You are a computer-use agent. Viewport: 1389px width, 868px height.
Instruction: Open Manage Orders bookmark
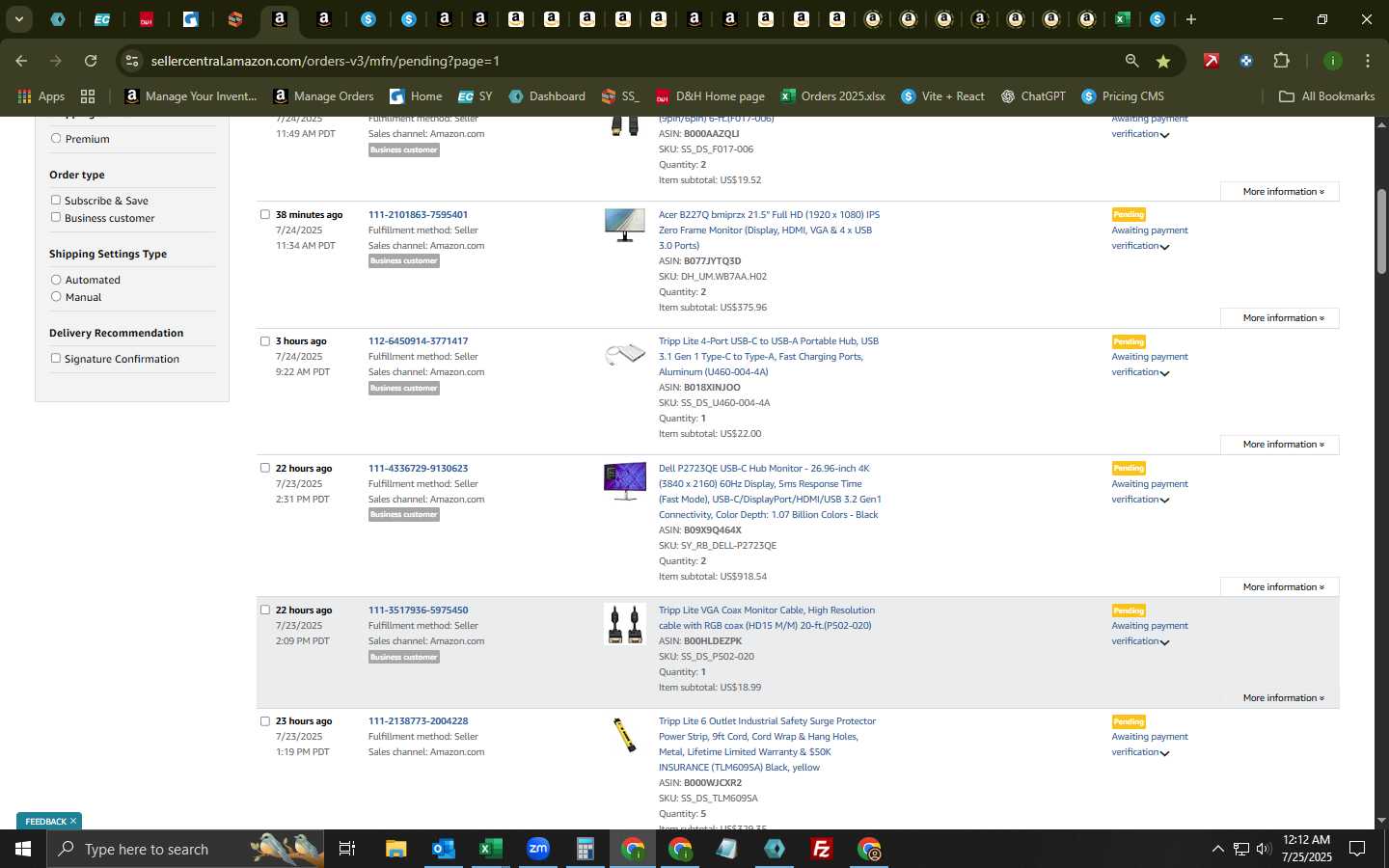pyautogui.click(x=324, y=96)
